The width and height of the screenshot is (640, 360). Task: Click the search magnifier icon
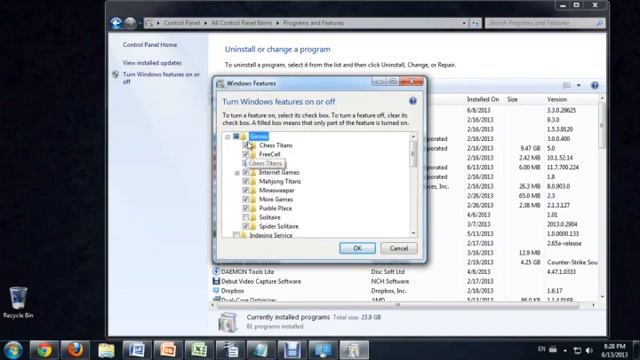coord(599,23)
